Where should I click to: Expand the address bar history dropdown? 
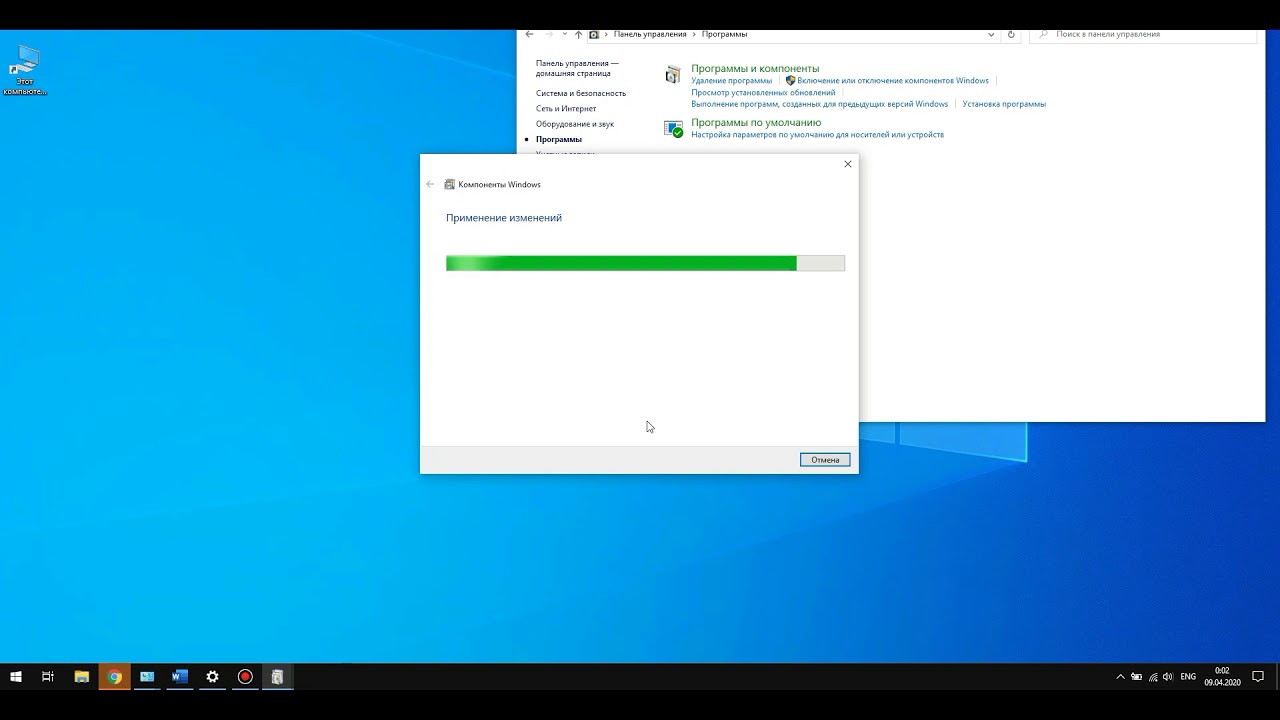click(x=991, y=34)
